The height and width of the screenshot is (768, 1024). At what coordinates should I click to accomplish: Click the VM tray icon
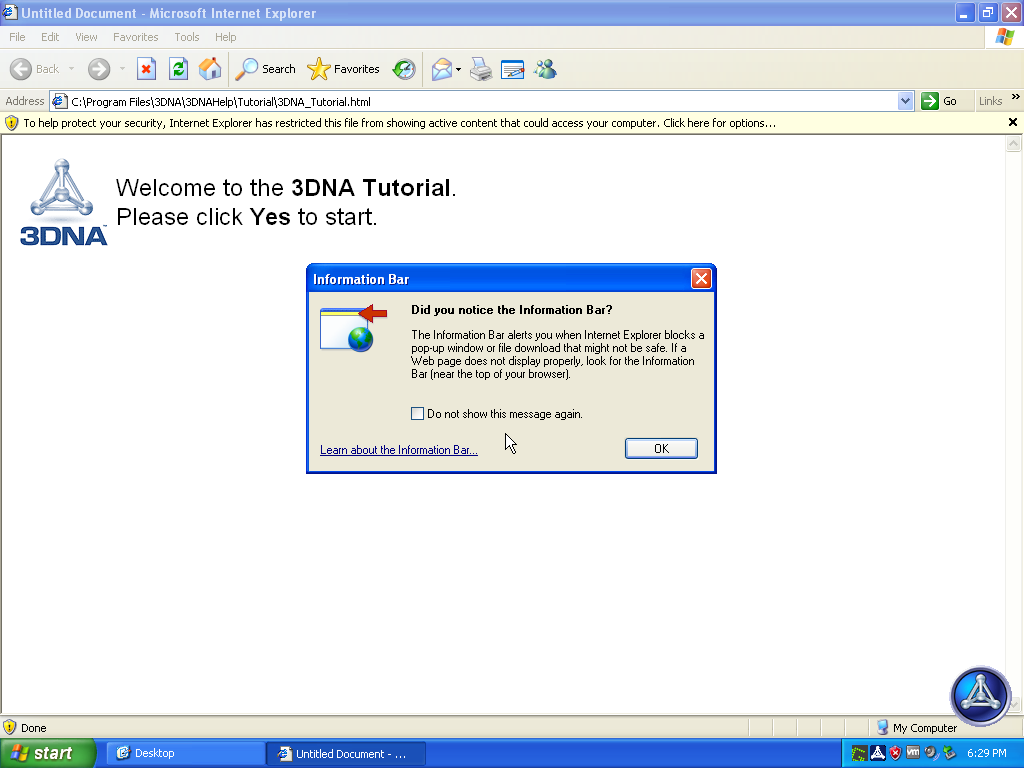pyautogui.click(x=913, y=752)
